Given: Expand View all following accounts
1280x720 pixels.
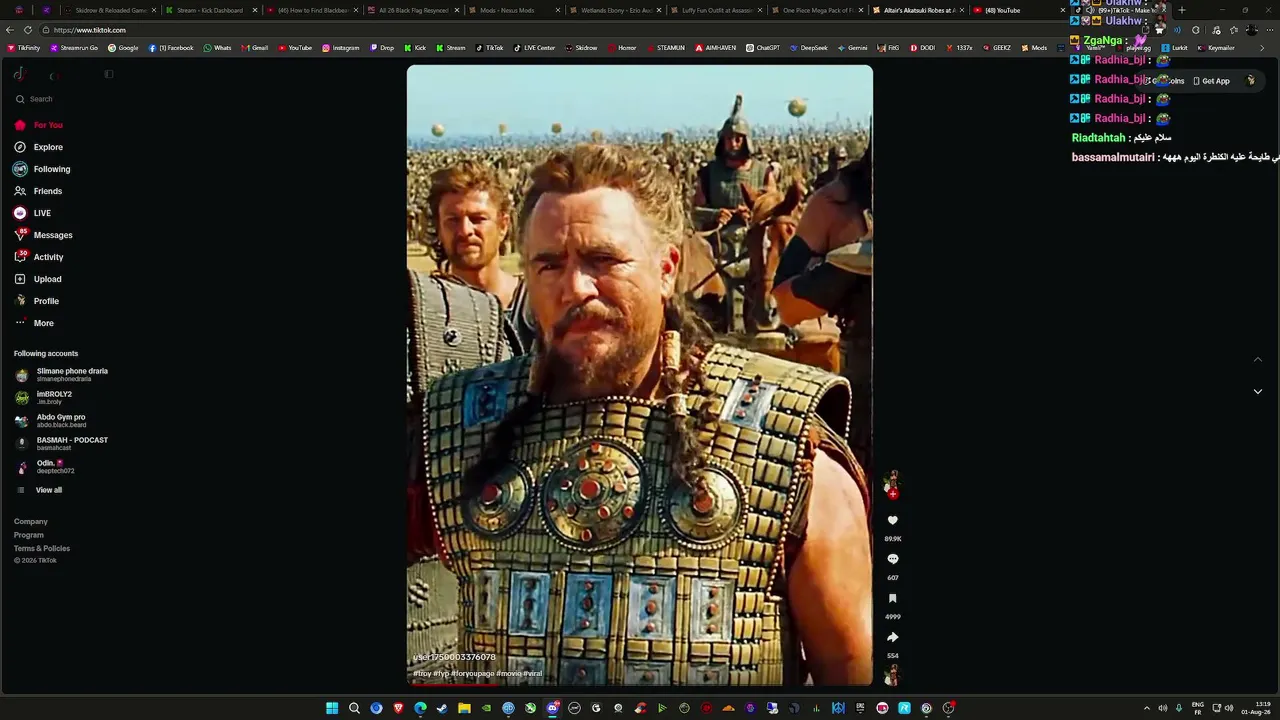Looking at the screenshot, I should click(38, 490).
